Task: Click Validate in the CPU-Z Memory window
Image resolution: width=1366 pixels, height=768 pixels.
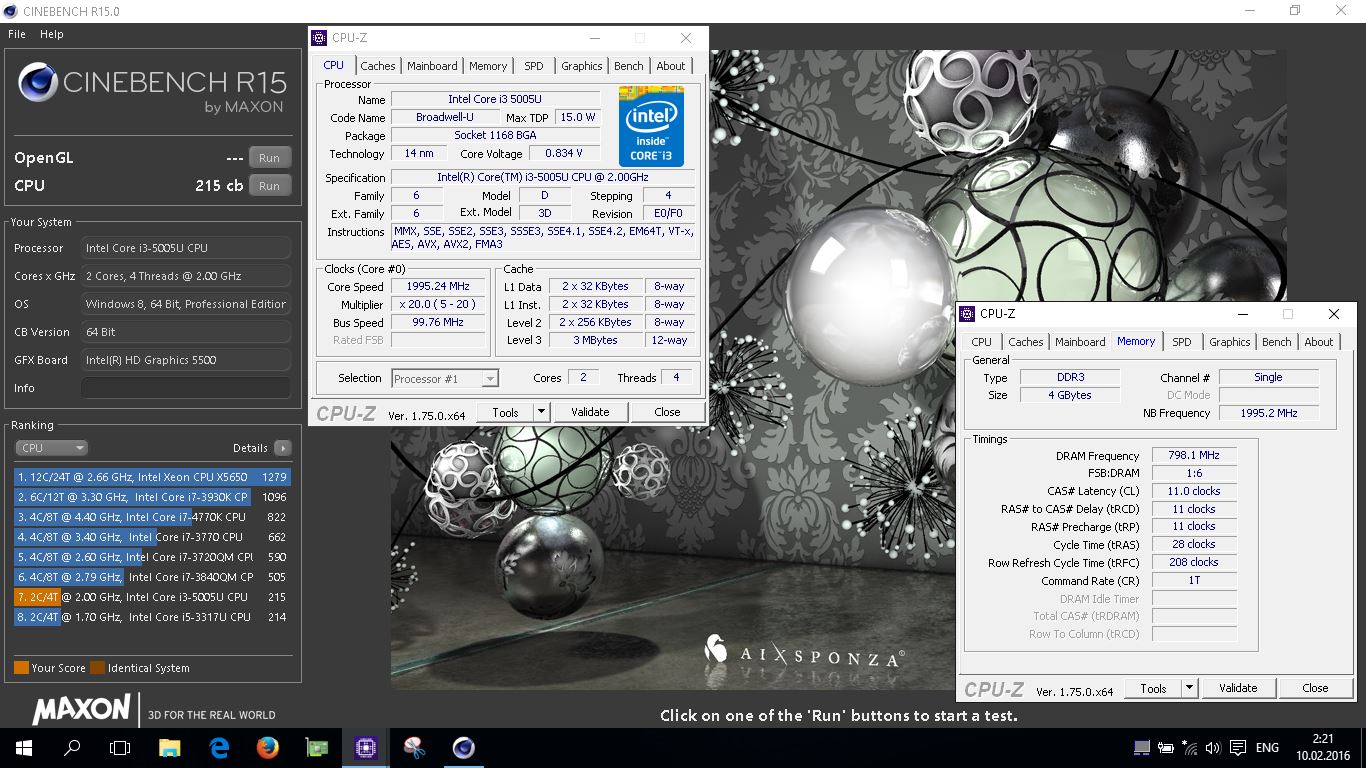Action: tap(1238, 688)
